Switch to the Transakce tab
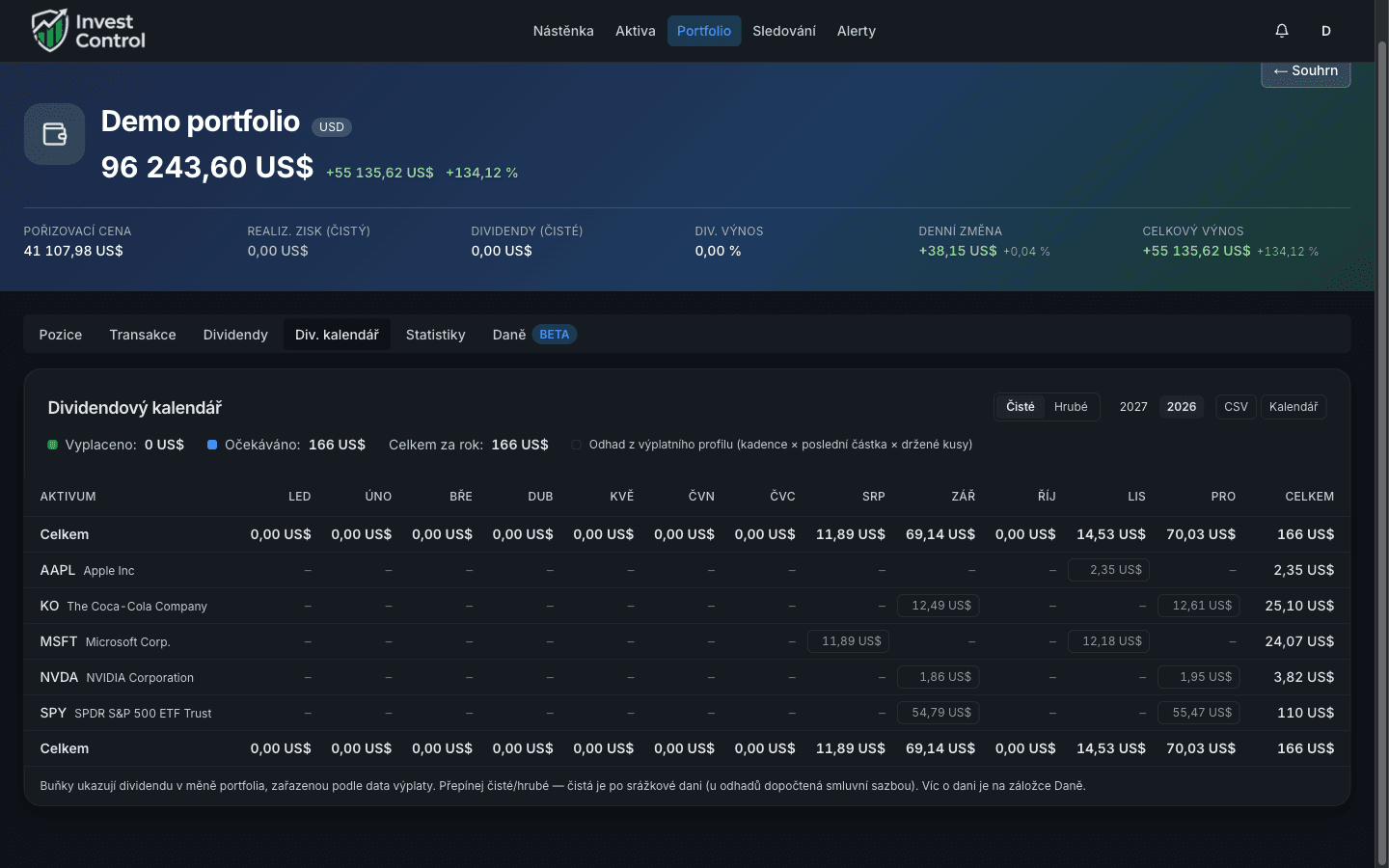This screenshot has width=1389, height=868. coord(143,335)
